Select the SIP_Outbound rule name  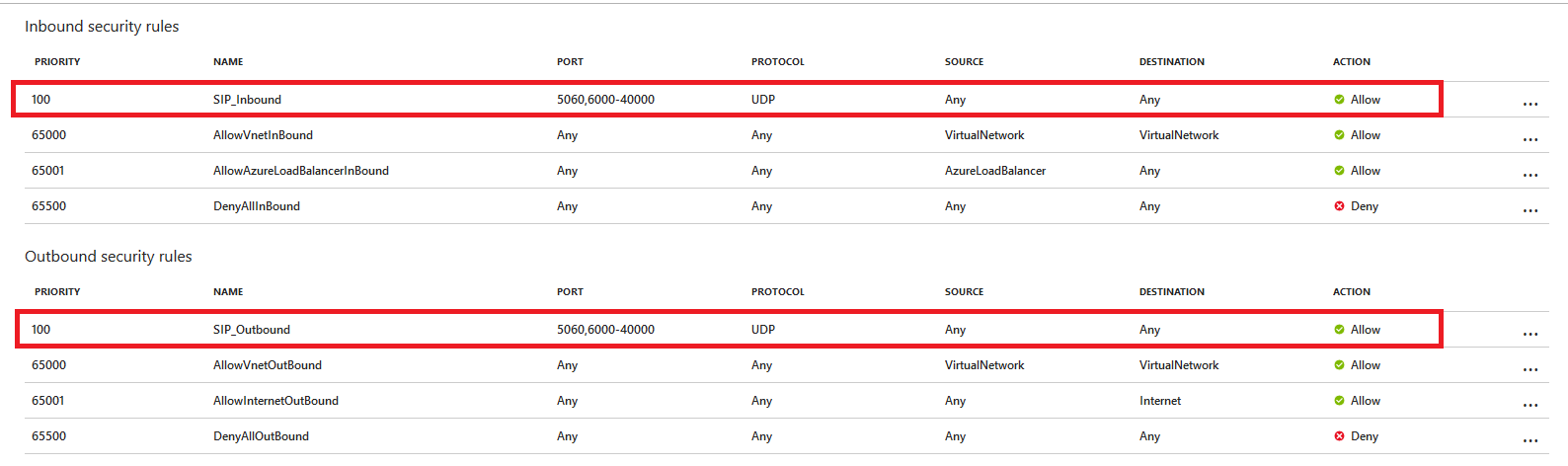252,330
